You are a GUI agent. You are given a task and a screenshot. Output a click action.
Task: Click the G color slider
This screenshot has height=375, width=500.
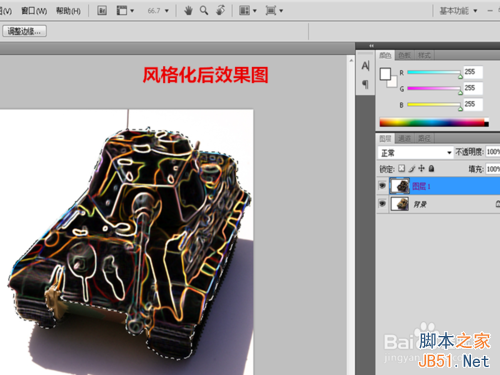[434, 88]
